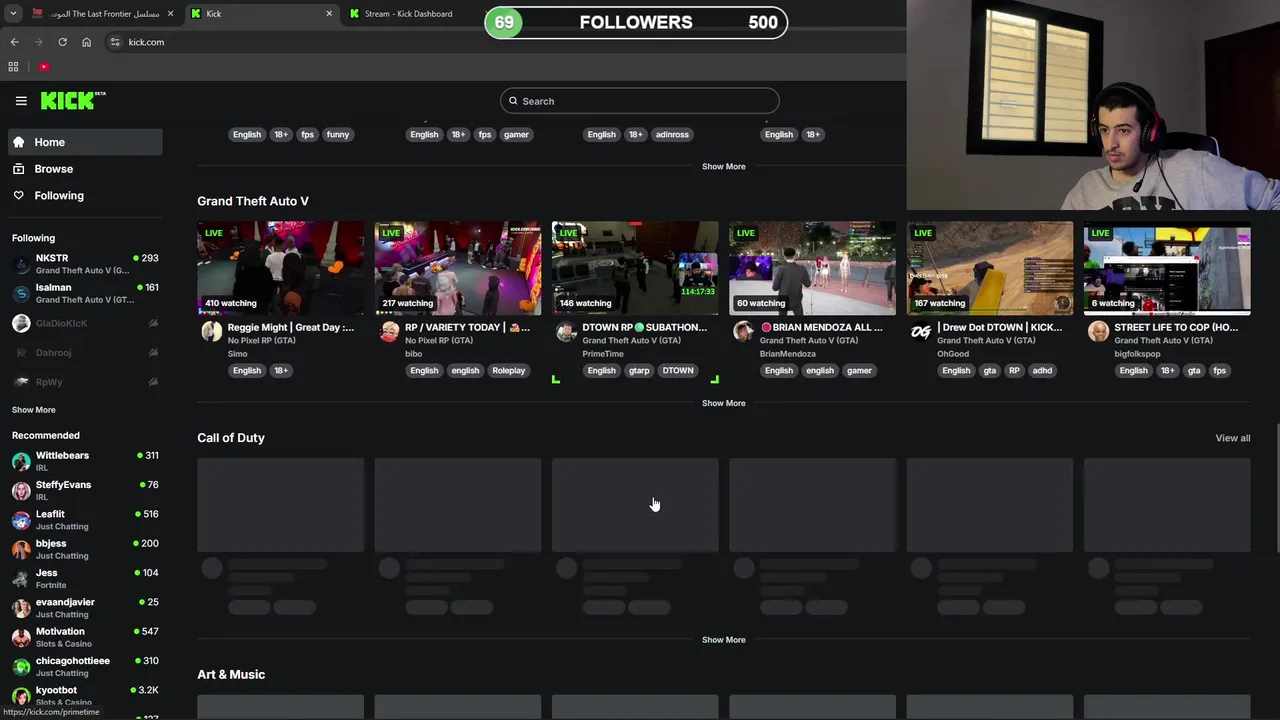Close the Kick browser tab
The width and height of the screenshot is (1280, 720).
[x=329, y=14]
